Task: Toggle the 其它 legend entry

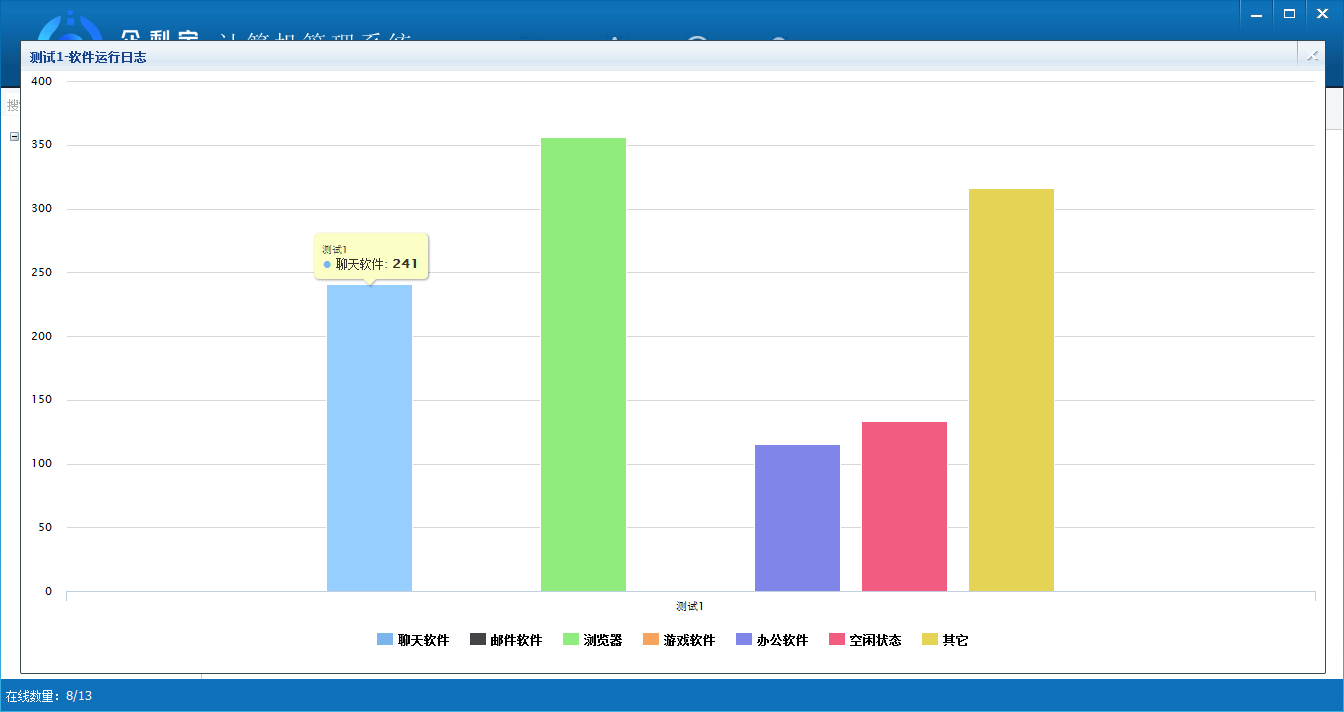Action: (945, 640)
